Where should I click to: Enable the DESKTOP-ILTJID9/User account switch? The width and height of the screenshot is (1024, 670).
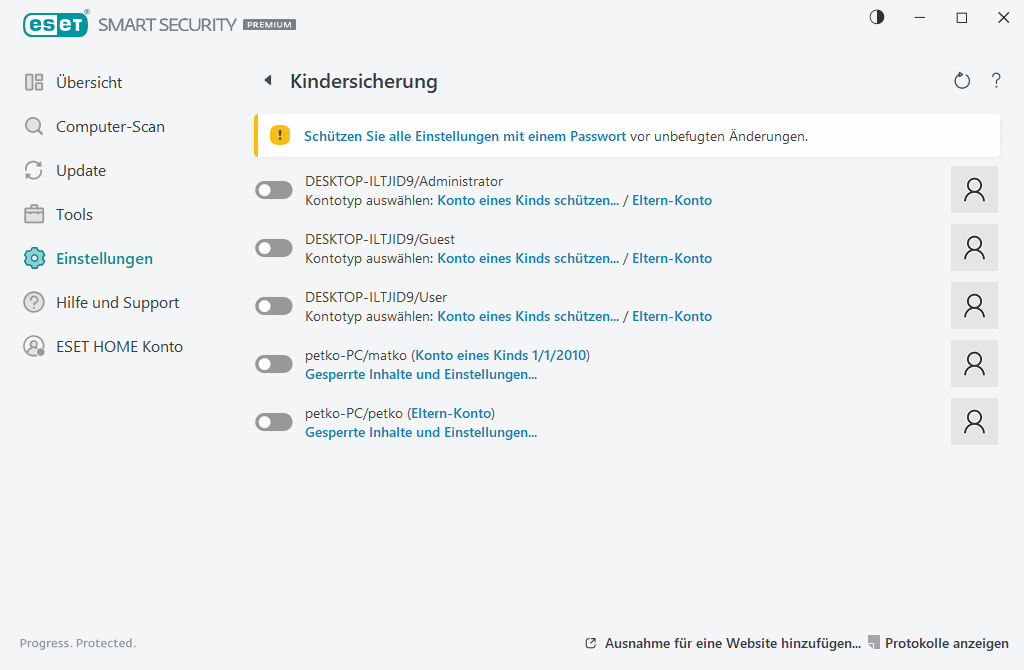click(273, 305)
